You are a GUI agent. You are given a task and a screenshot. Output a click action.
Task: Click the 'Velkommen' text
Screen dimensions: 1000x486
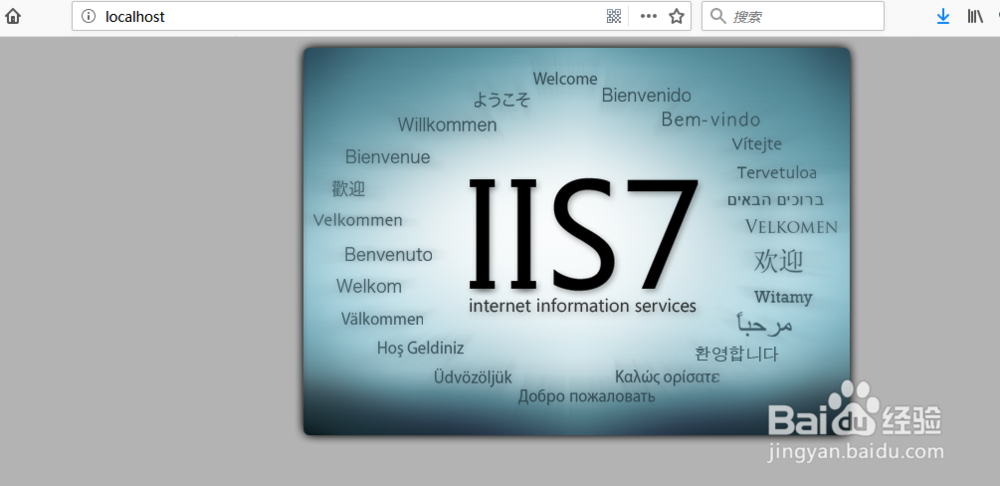pos(358,221)
